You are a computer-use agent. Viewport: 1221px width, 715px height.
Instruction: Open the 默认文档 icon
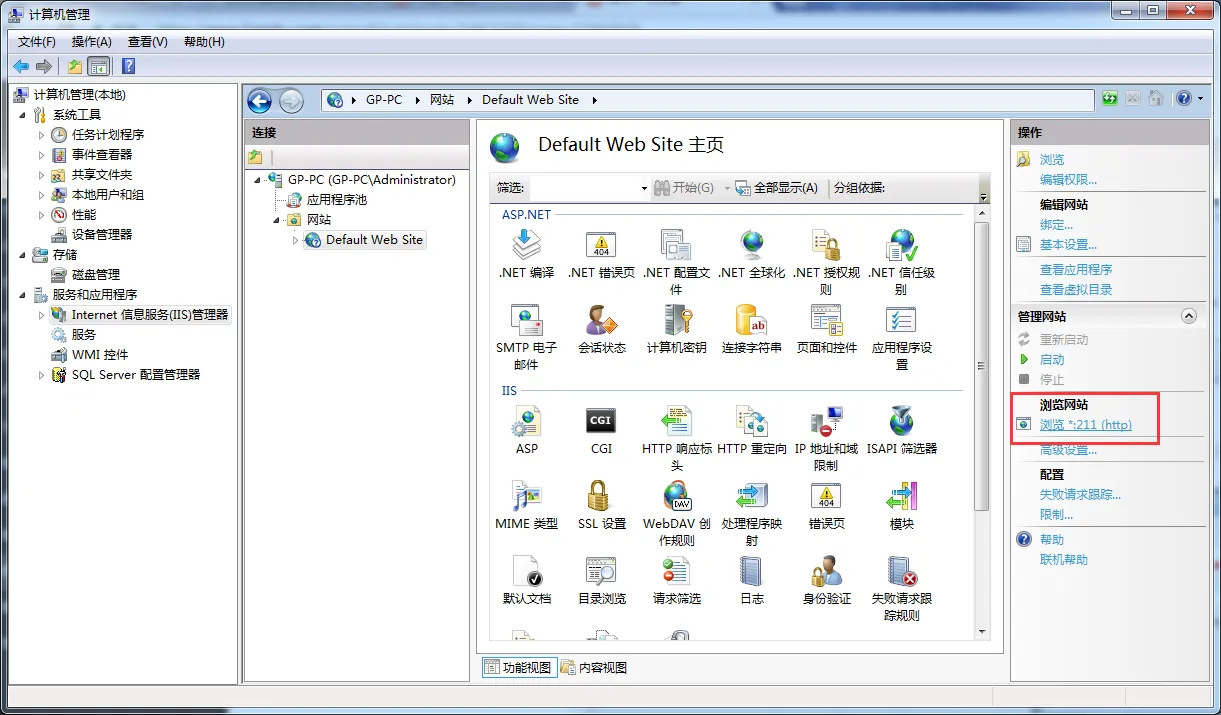[x=526, y=571]
